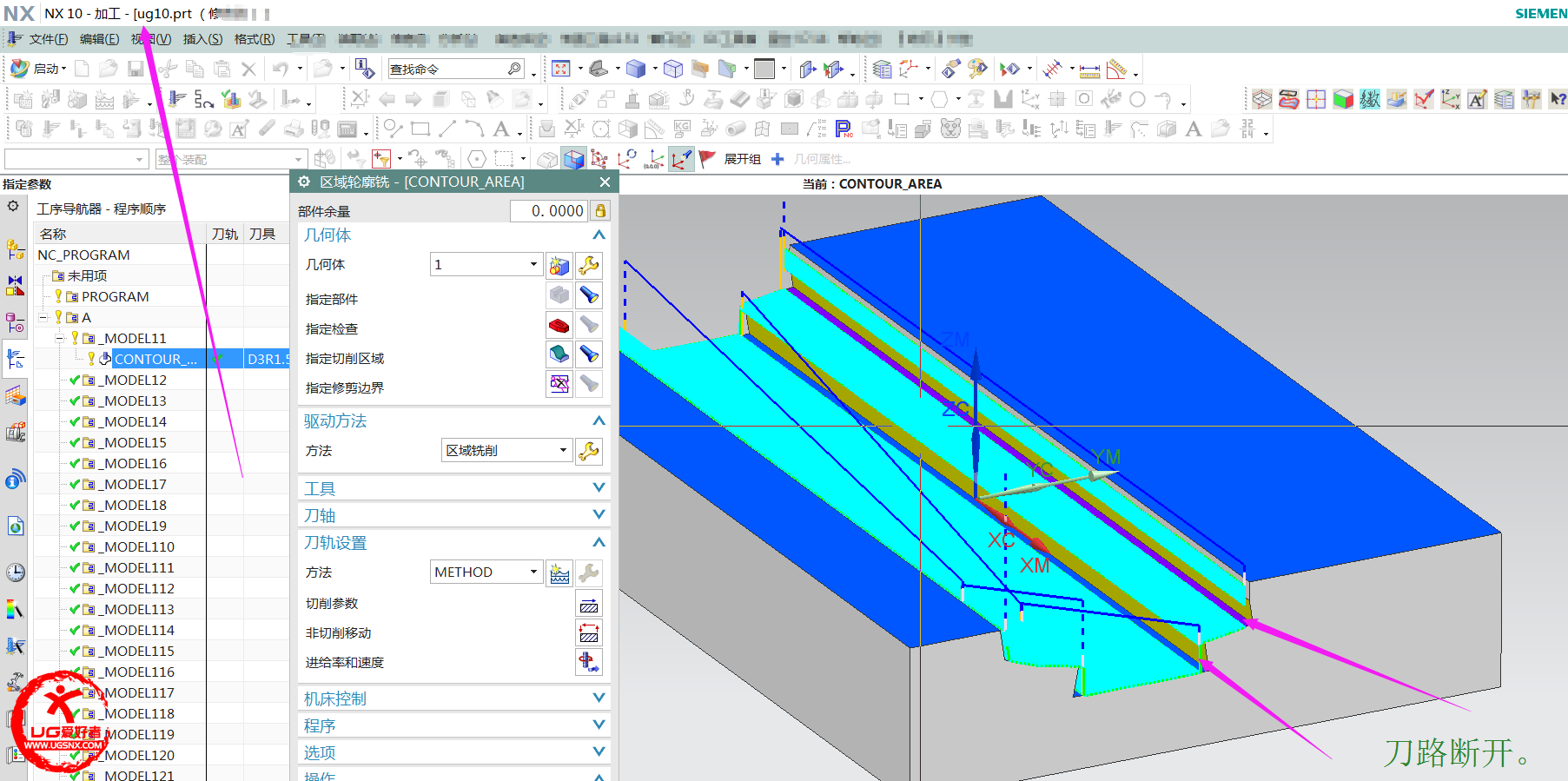The width and height of the screenshot is (1568, 781).
Task: Collapse tree node A in navigator
Action: [43, 317]
